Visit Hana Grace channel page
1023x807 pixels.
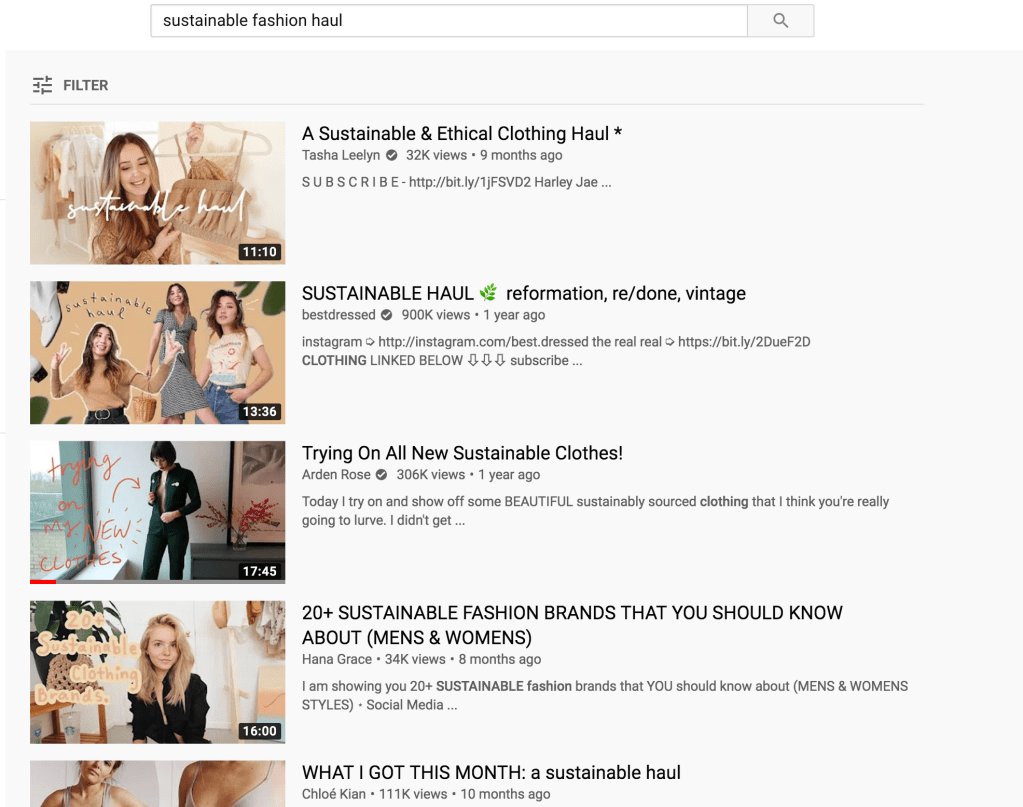tap(336, 659)
